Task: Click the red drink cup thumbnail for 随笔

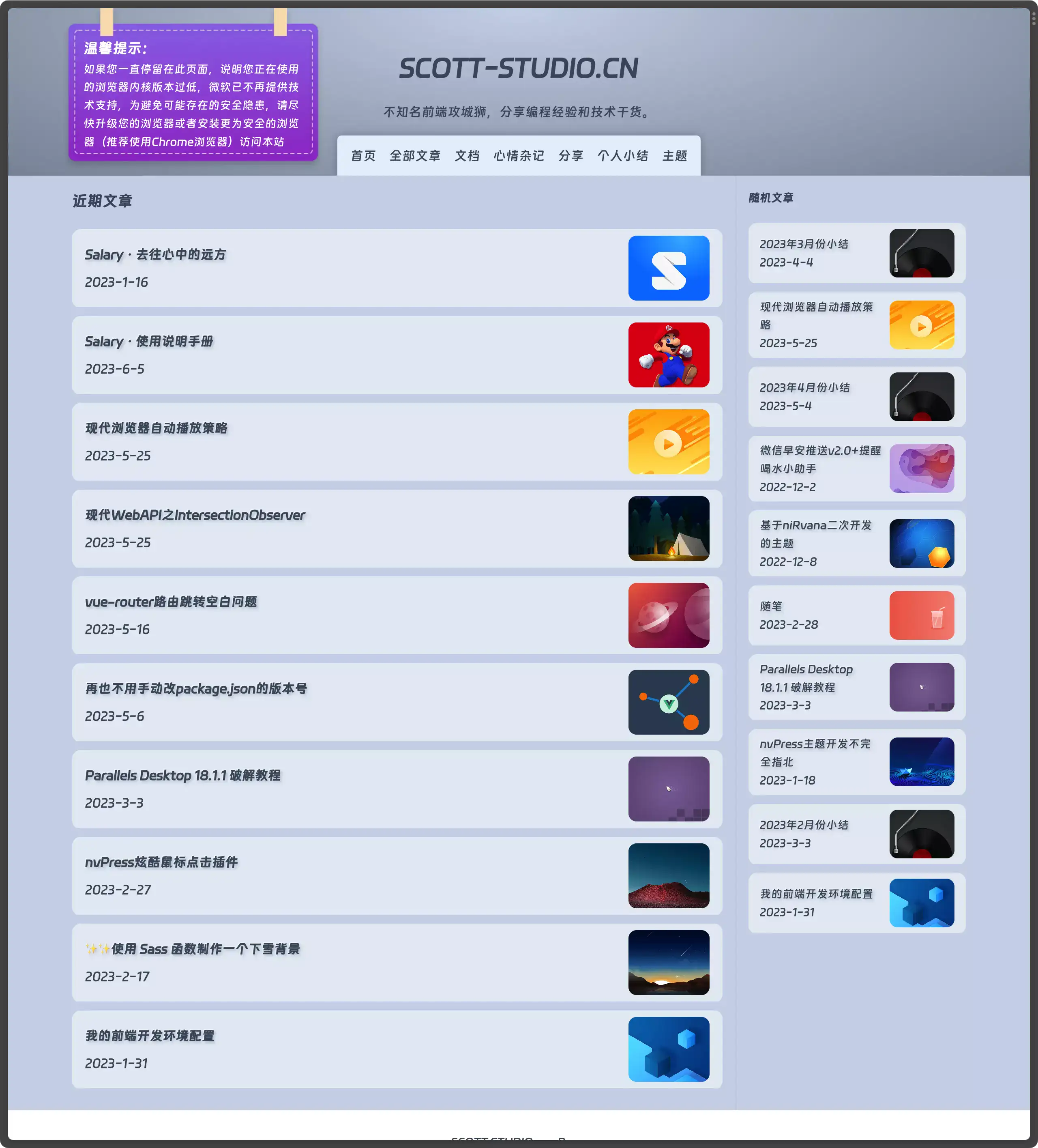Action: 921,615
